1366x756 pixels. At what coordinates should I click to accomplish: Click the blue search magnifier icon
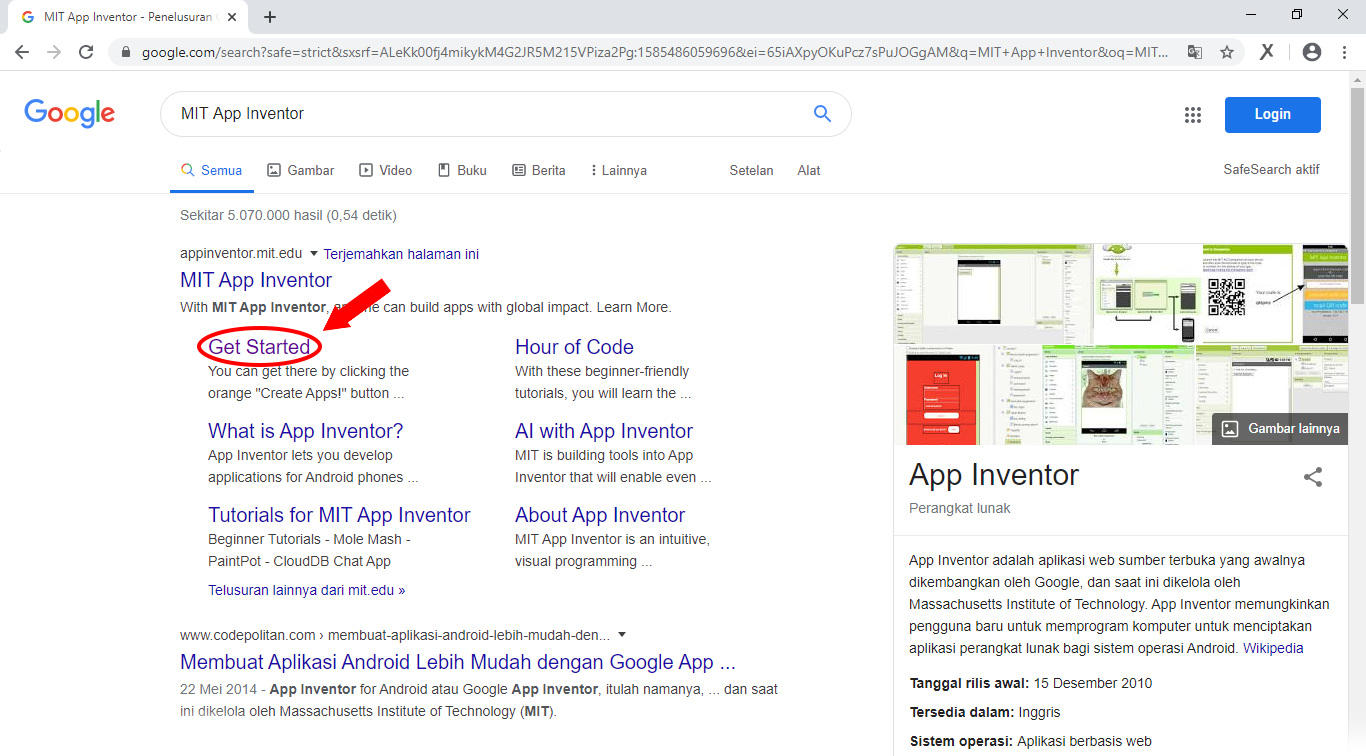tap(822, 114)
